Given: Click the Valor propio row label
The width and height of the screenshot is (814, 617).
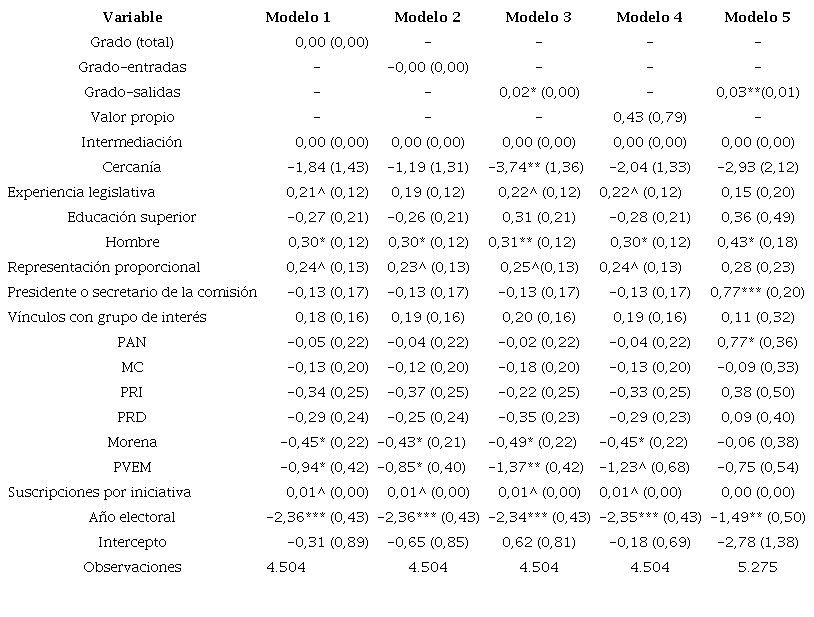Looking at the screenshot, I should (x=132, y=117).
